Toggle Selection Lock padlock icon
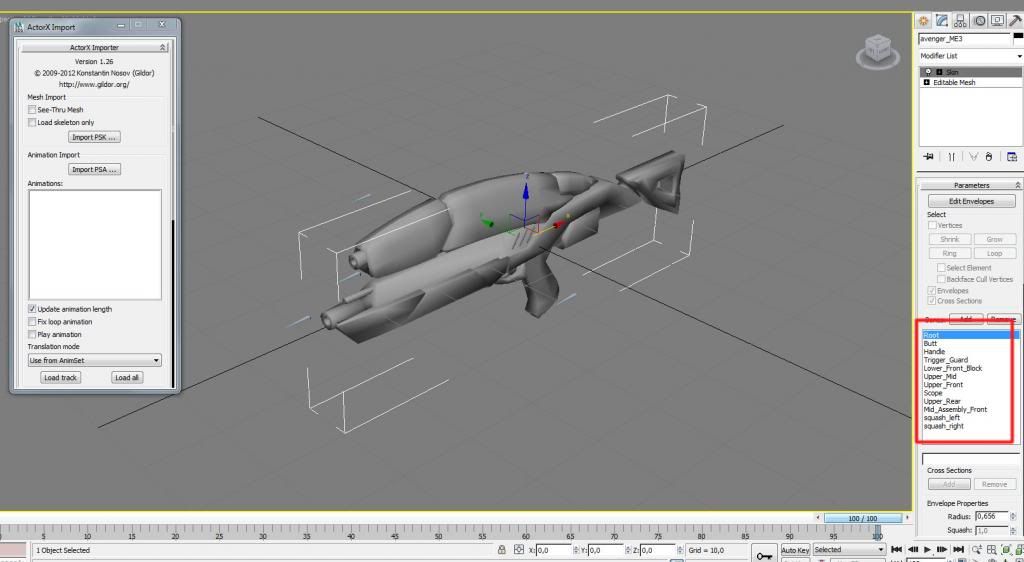Viewport: 1024px width, 562px height. 502,550
